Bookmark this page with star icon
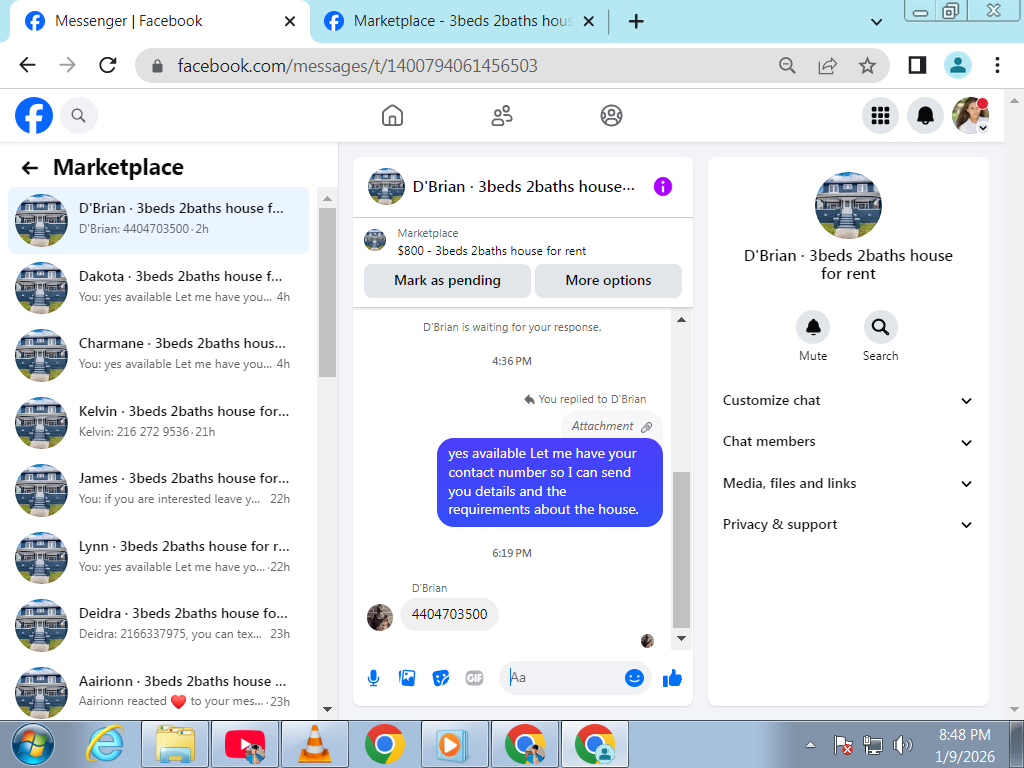Image resolution: width=1024 pixels, height=768 pixels. [867, 65]
